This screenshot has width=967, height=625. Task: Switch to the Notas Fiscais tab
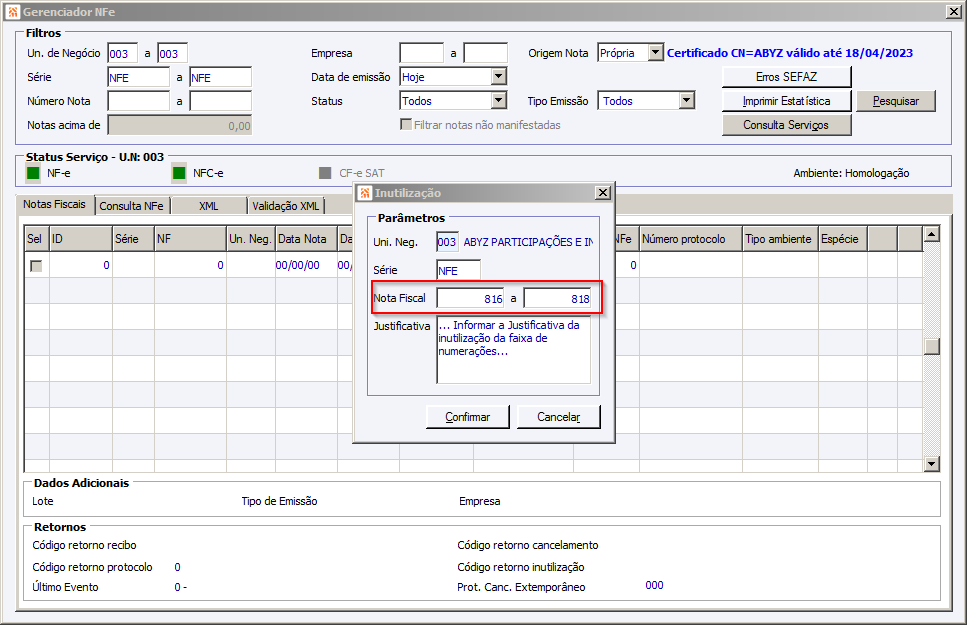(54, 204)
